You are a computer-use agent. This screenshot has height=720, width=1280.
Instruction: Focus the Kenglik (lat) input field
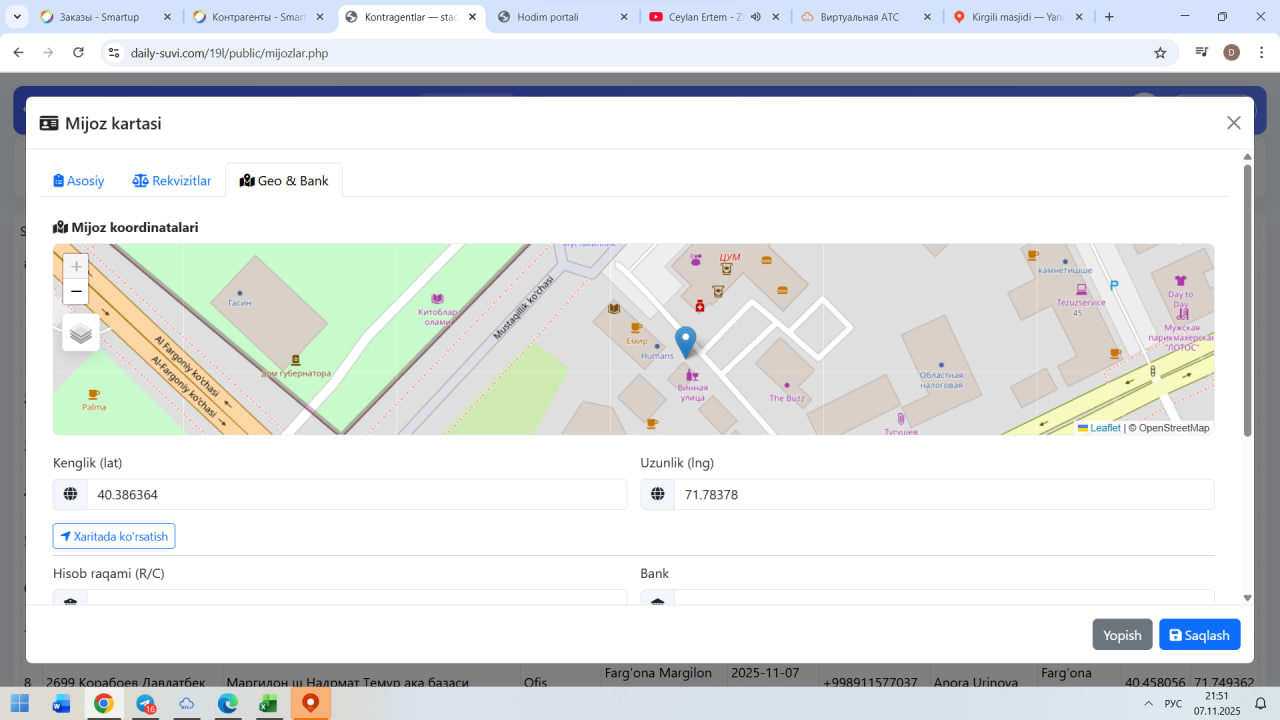tap(356, 494)
